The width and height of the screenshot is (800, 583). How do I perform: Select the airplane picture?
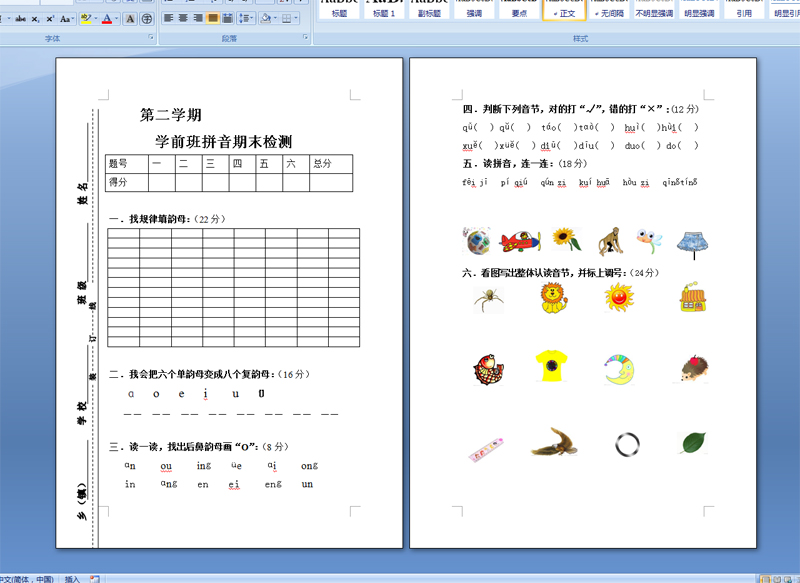point(520,241)
